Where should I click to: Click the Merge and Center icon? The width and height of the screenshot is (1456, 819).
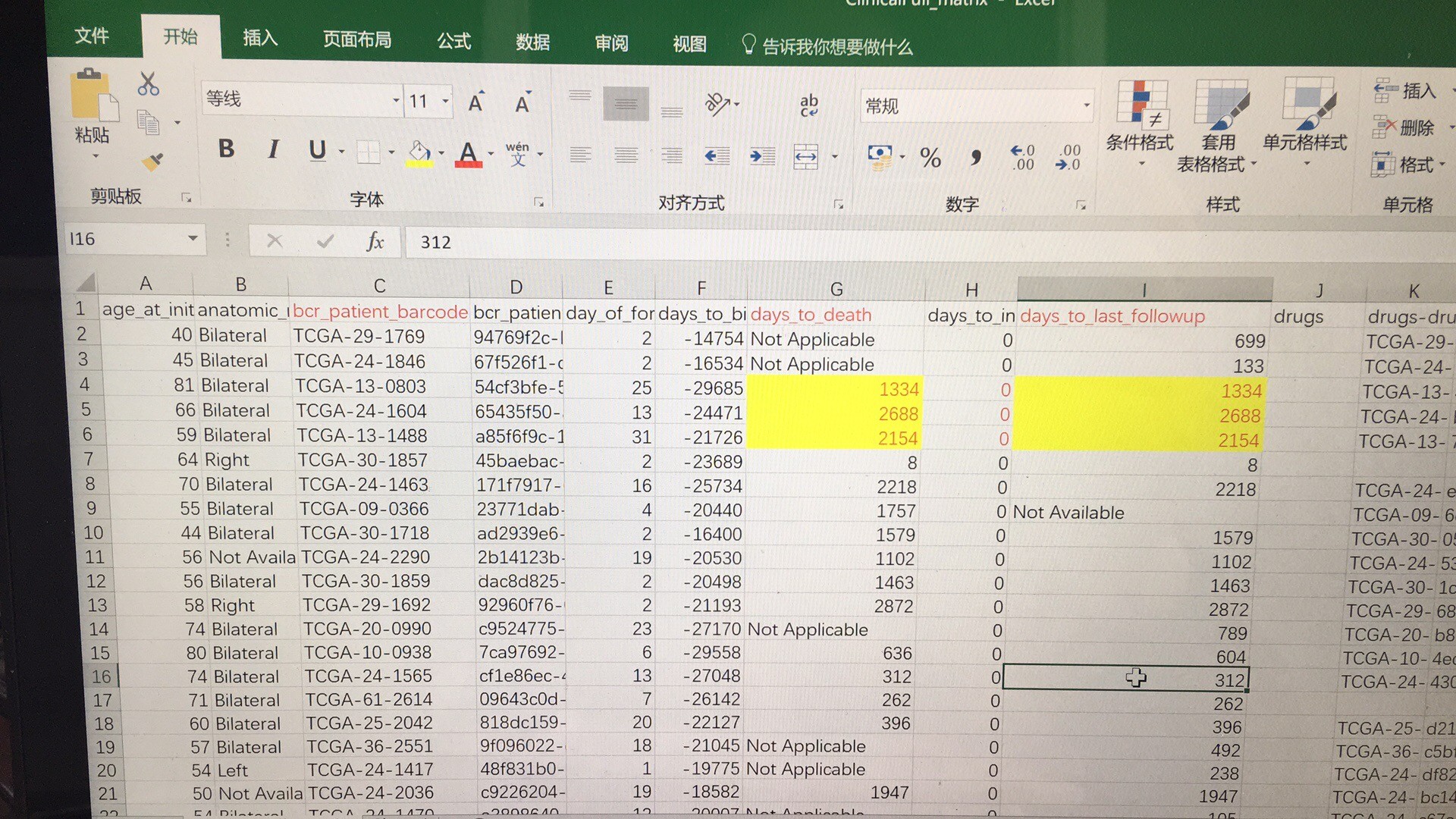coord(806,157)
